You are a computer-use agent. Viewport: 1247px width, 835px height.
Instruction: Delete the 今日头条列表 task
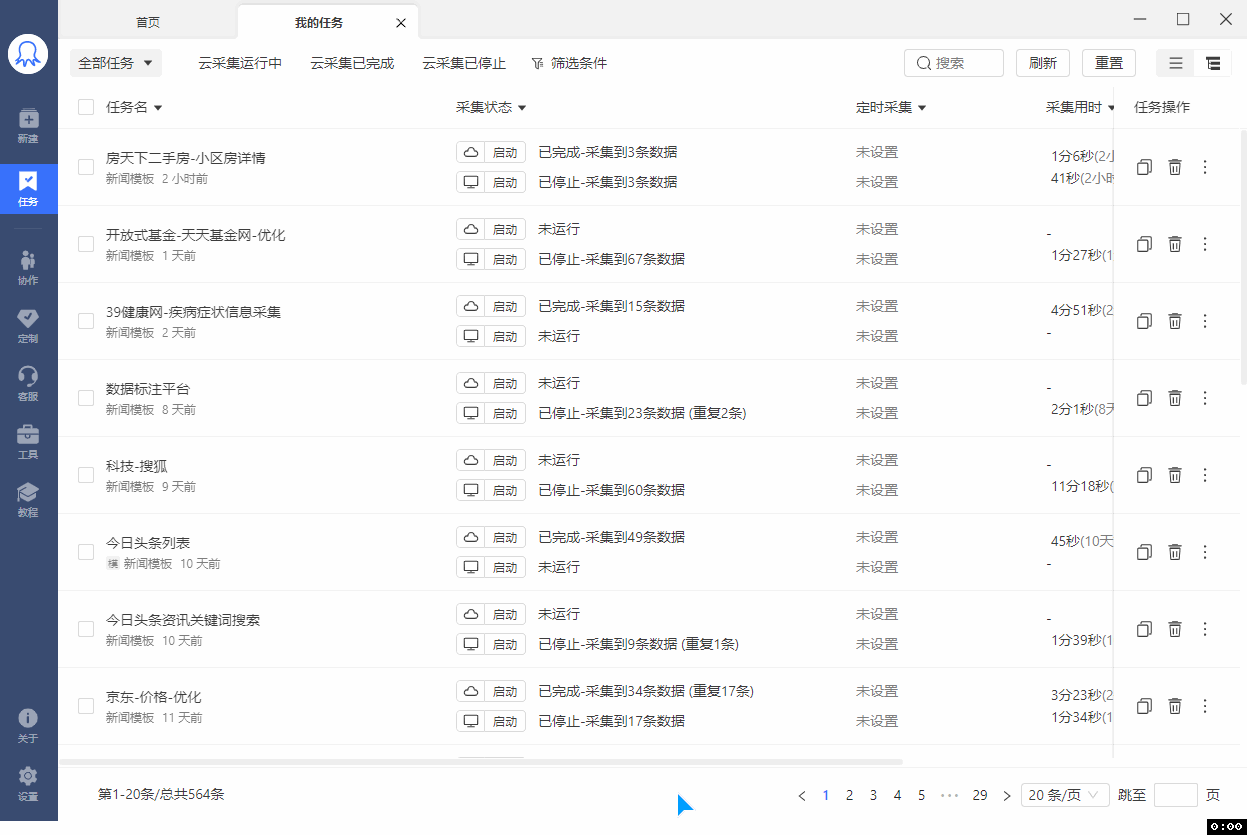[x=1175, y=552]
